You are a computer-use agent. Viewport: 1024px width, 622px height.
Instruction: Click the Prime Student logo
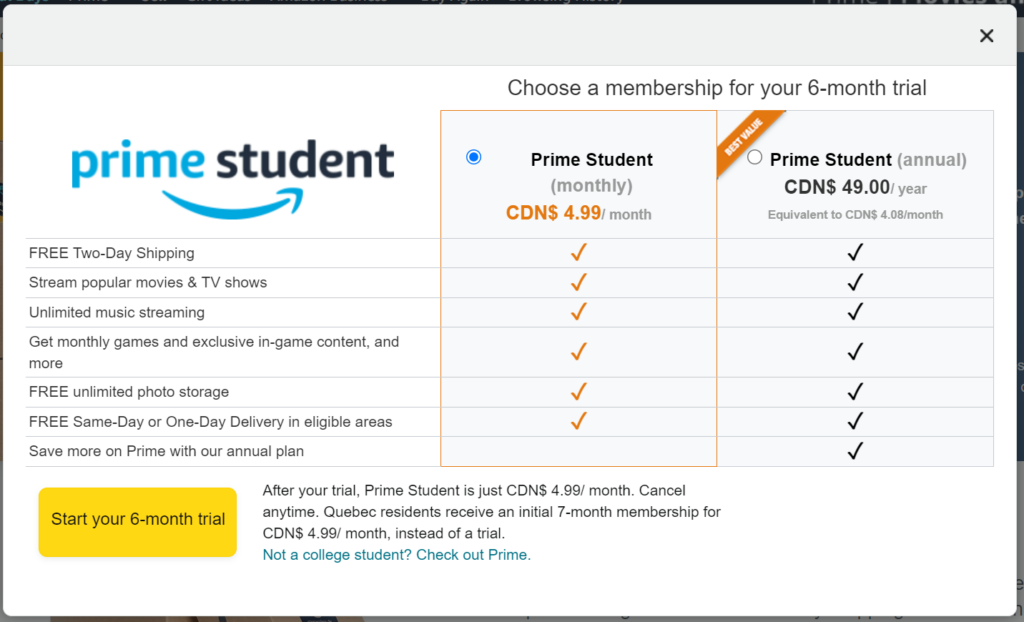(x=233, y=178)
